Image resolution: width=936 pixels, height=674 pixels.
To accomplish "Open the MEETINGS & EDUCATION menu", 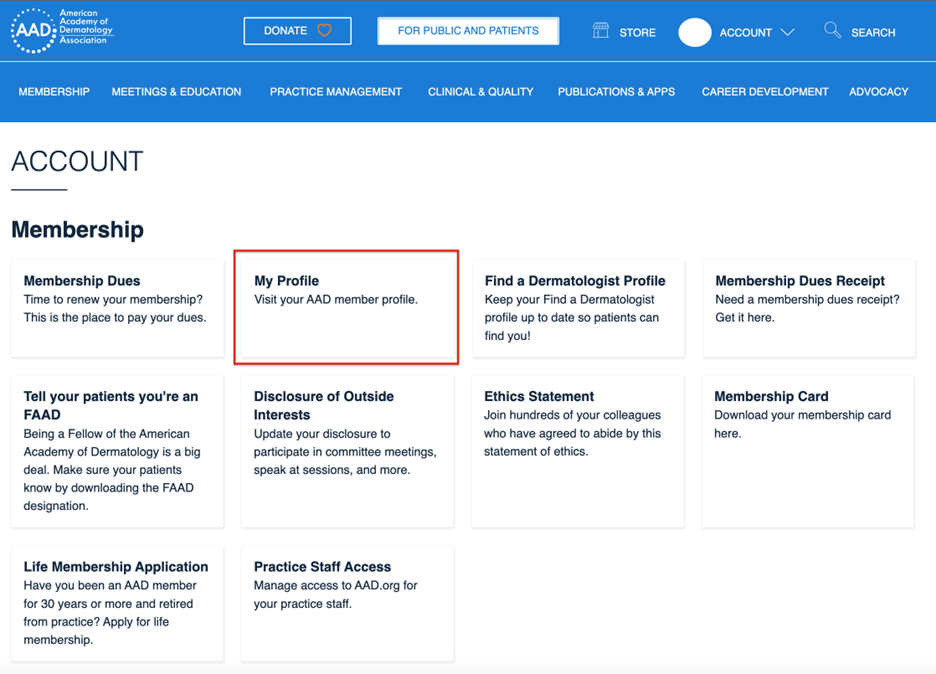I will 176,91.
